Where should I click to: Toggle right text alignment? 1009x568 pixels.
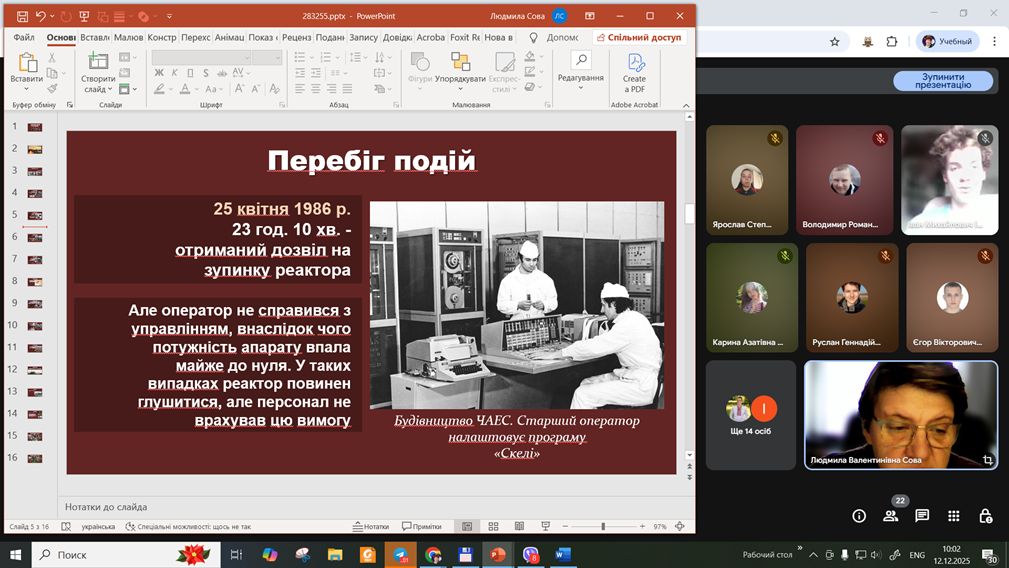331,89
